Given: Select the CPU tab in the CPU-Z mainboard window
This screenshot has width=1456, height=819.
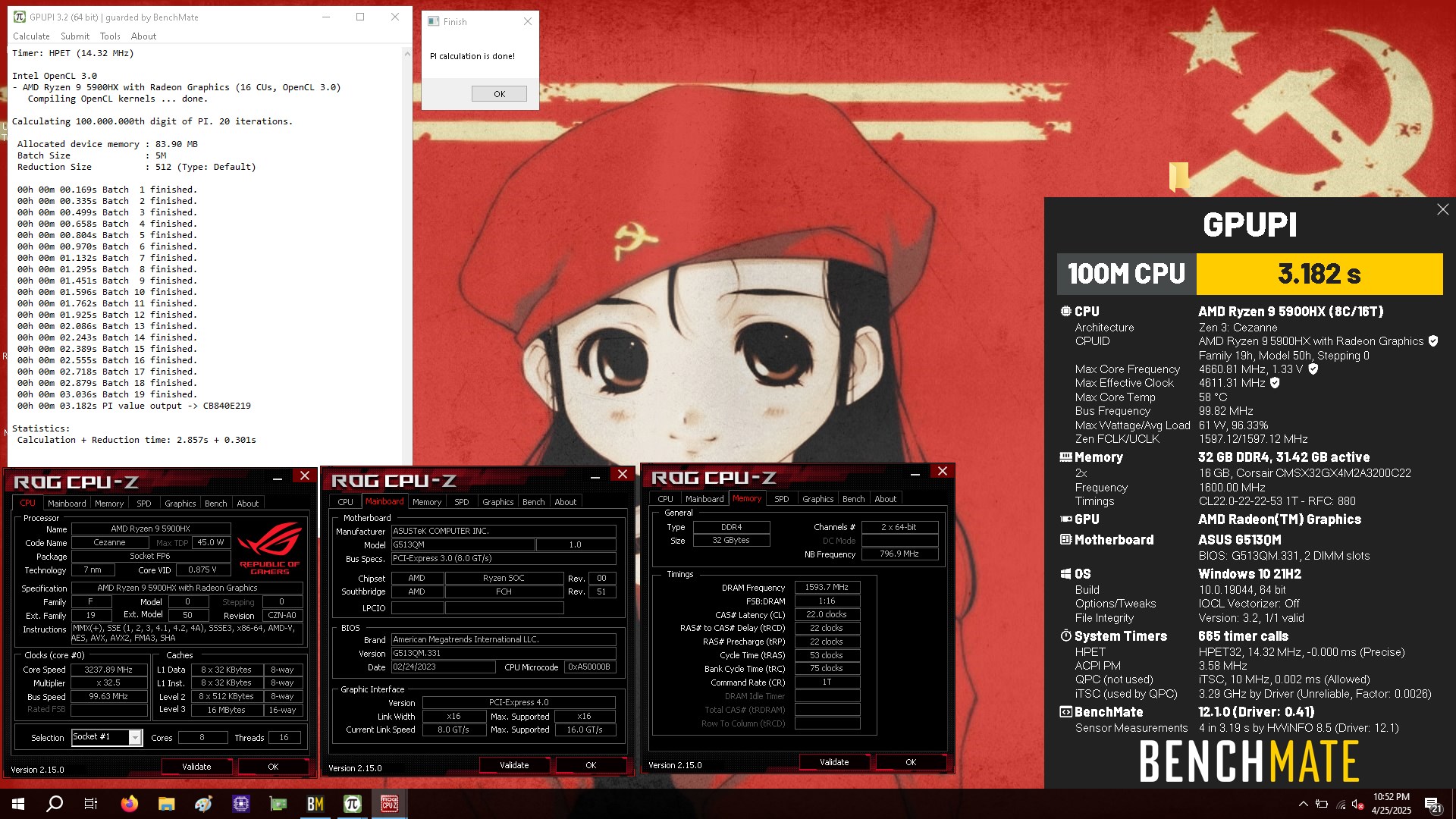Looking at the screenshot, I should coord(346,502).
